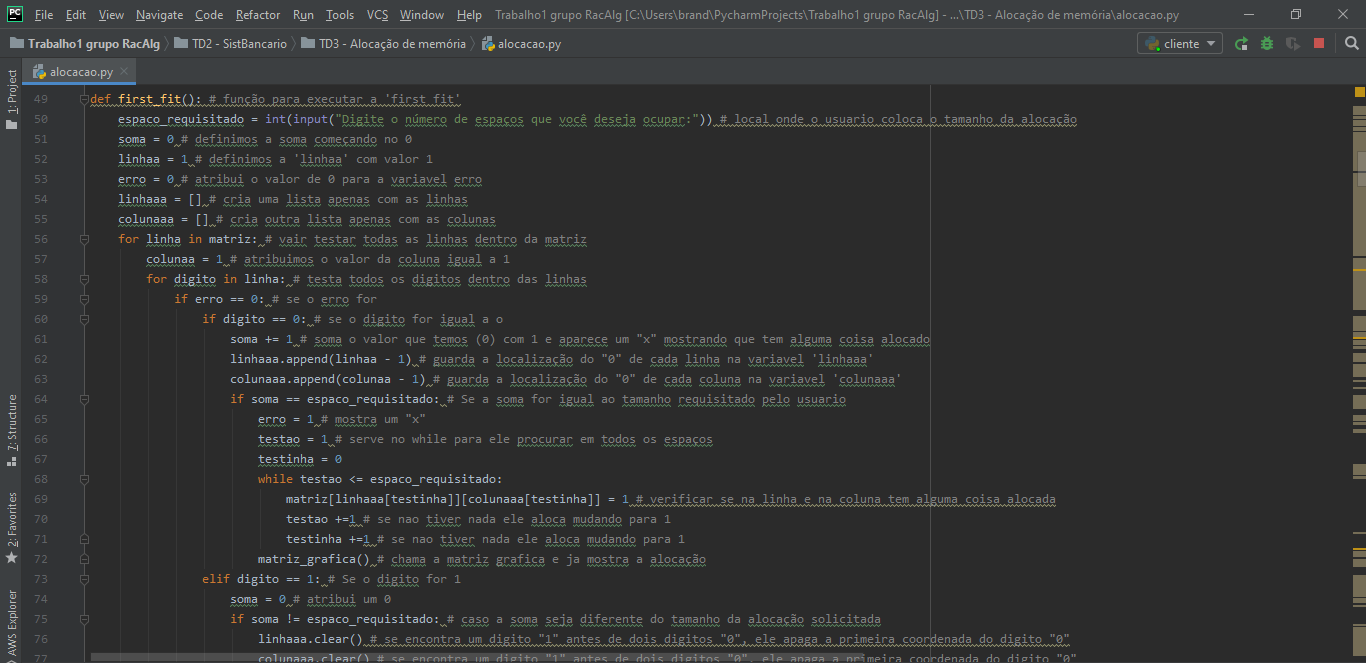1366x663 pixels.
Task: Collapse the 'if erro == 0' block at line 59
Action: [x=84, y=299]
